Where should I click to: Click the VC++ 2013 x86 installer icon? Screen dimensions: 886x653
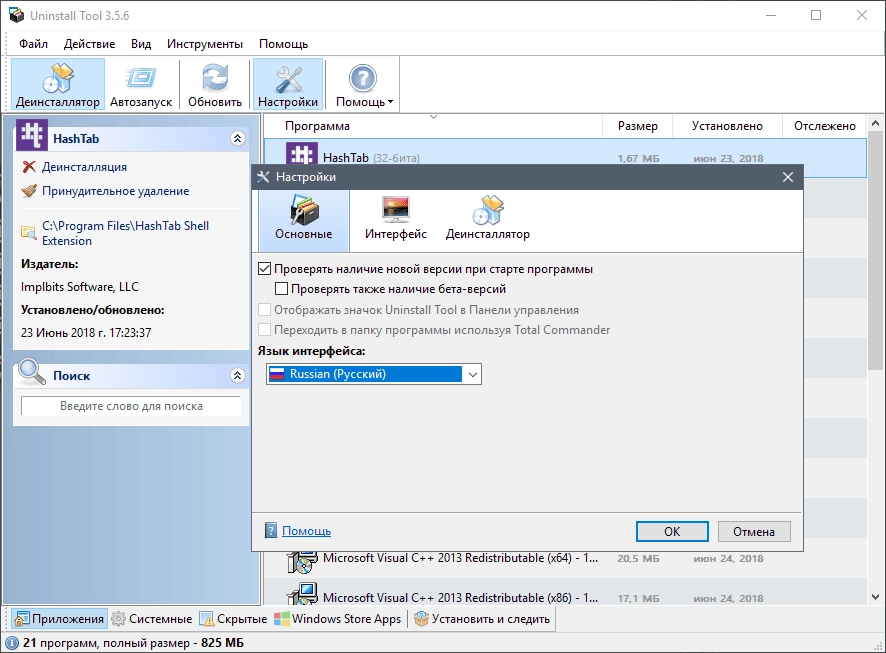[x=302, y=593]
